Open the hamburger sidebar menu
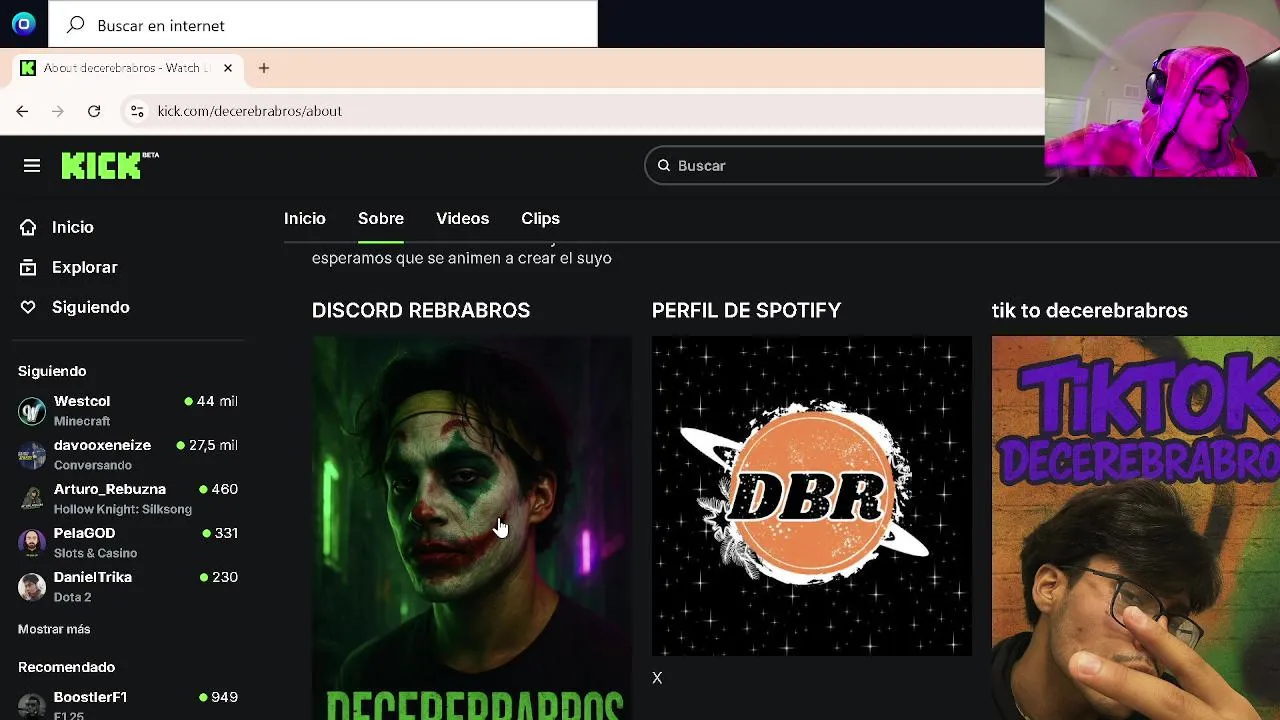The height and width of the screenshot is (720, 1280). [x=32, y=166]
